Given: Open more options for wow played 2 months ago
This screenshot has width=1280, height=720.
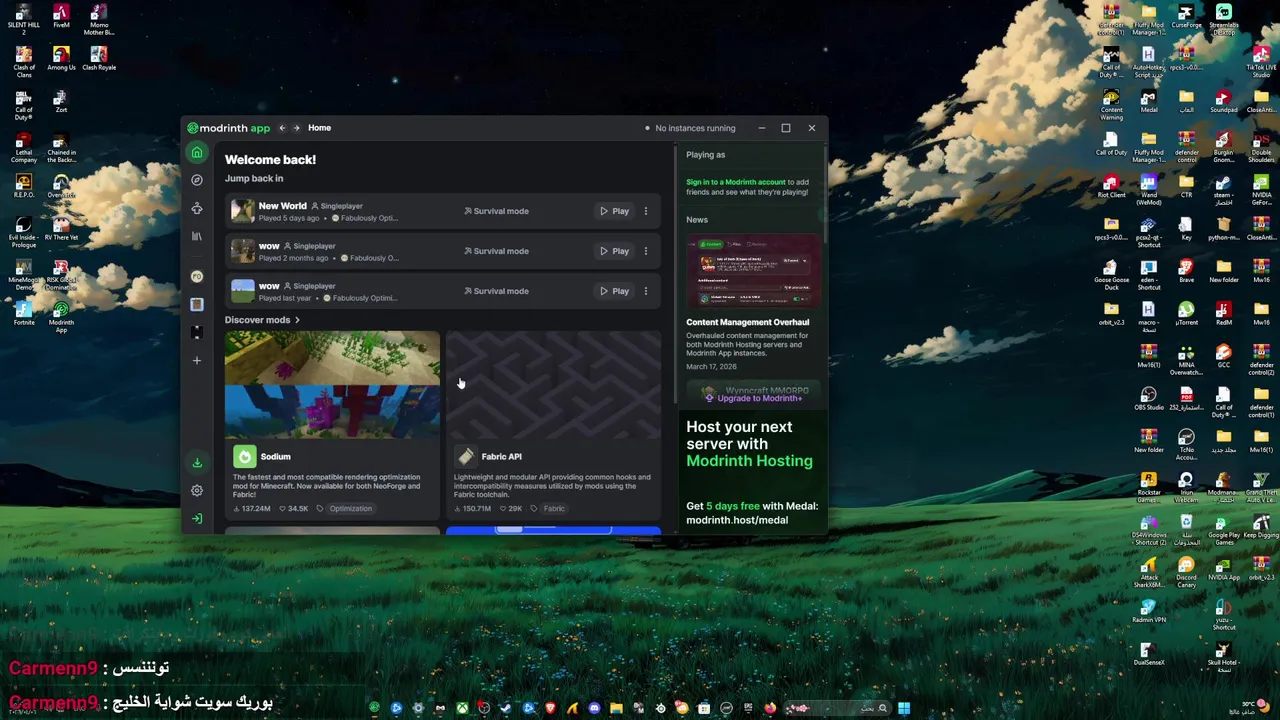Looking at the screenshot, I should pos(645,251).
